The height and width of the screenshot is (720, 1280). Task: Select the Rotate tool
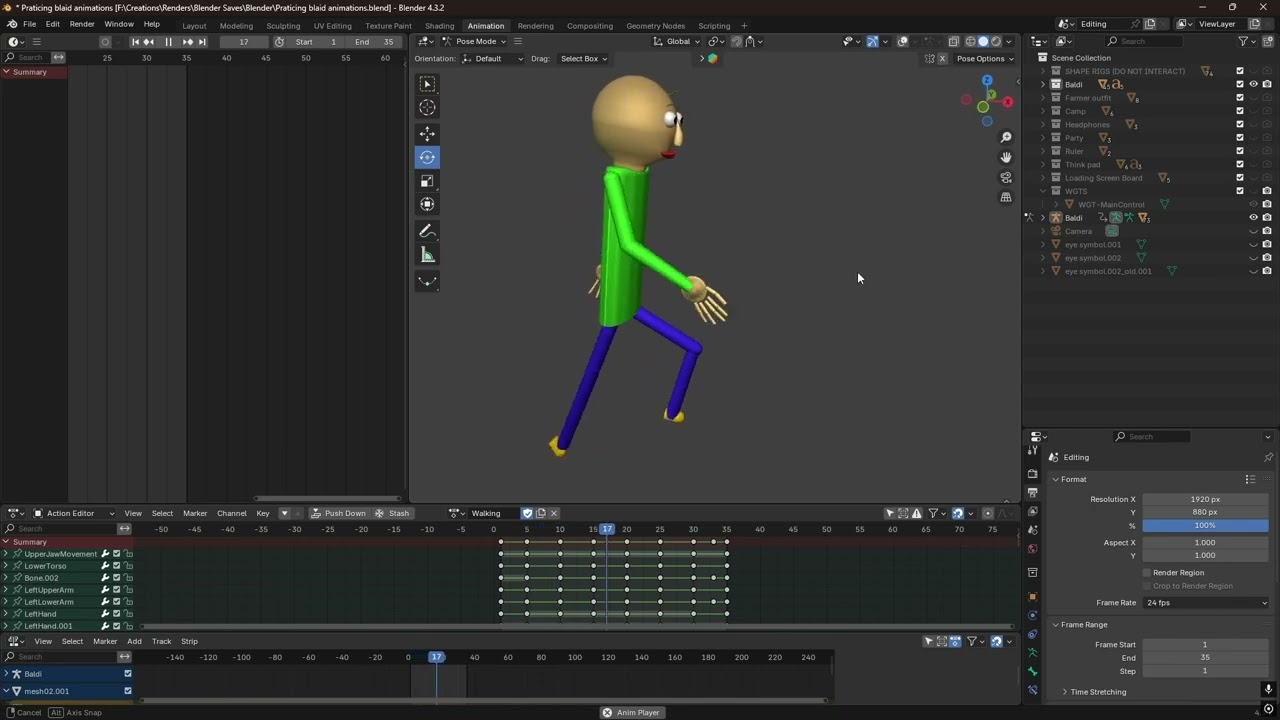(427, 157)
